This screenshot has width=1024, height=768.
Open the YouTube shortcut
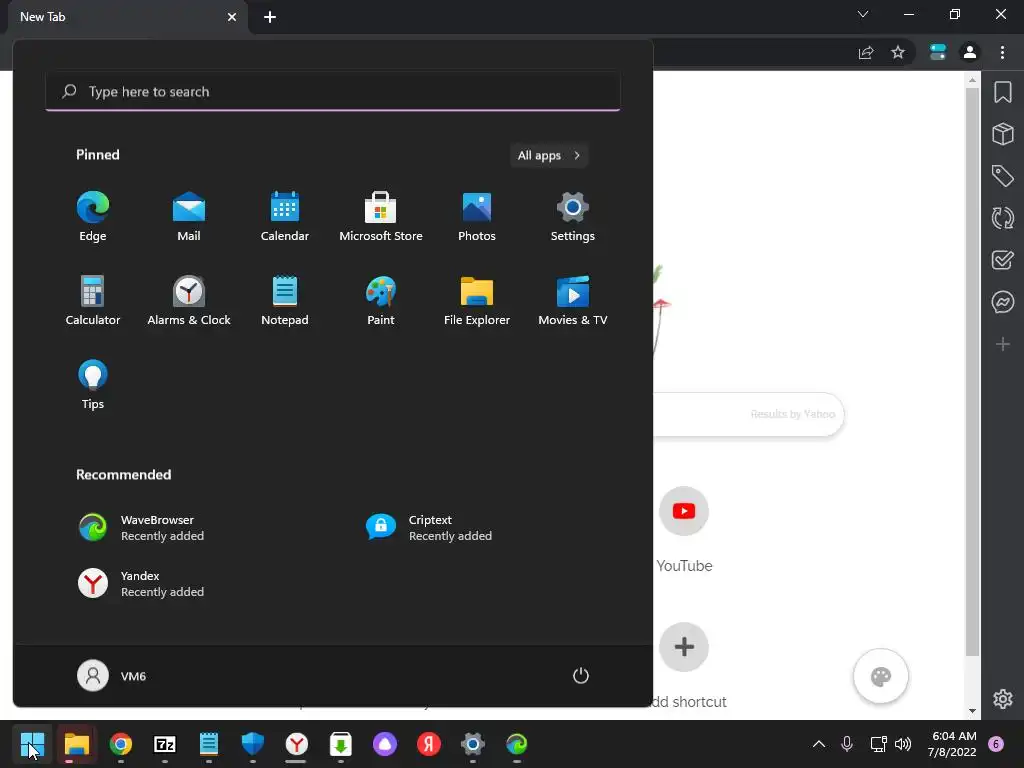684,530
